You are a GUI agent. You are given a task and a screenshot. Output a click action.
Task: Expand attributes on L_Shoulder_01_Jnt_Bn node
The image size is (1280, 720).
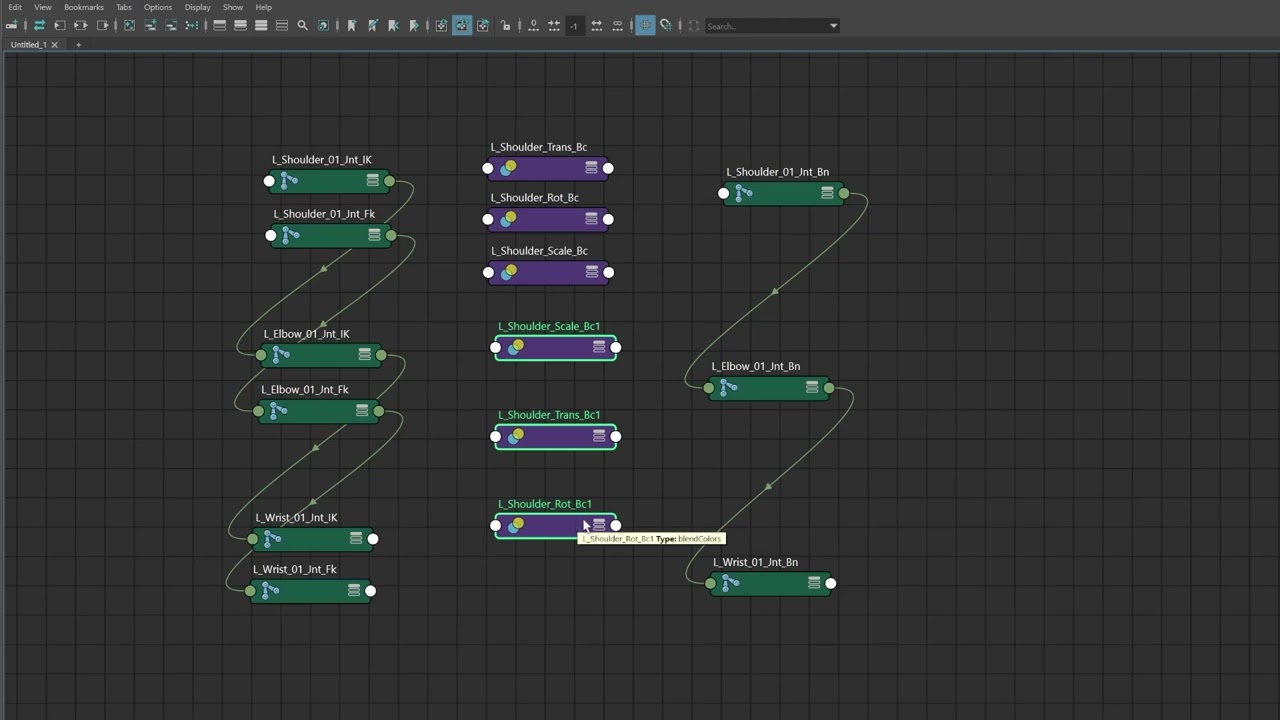coord(827,193)
